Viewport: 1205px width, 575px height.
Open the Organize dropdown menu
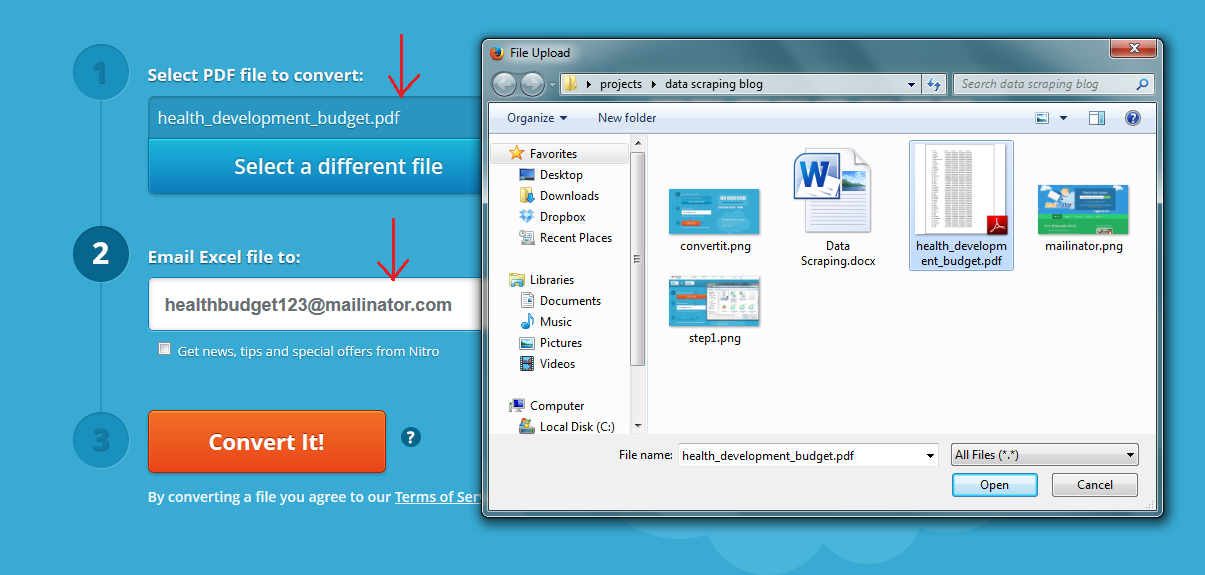[537, 118]
